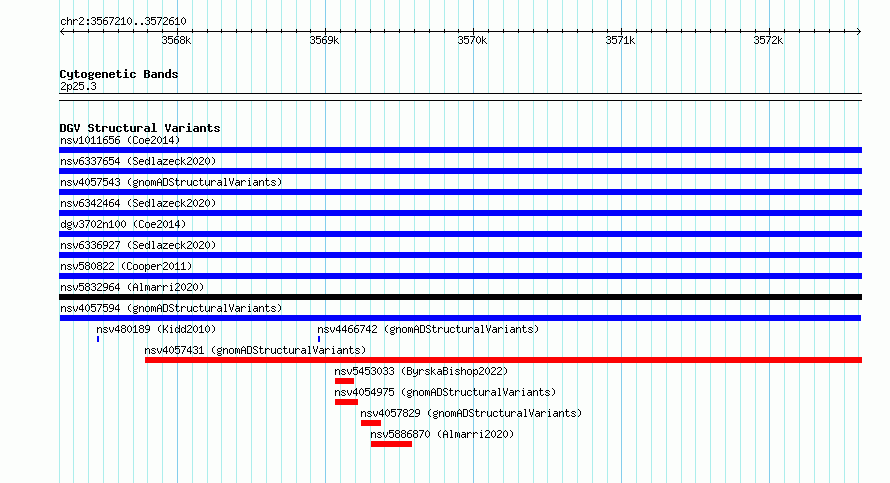Open the red nsv4054975 gnomAD variant bar
Viewport: 890px width, 483px height.
point(346,402)
